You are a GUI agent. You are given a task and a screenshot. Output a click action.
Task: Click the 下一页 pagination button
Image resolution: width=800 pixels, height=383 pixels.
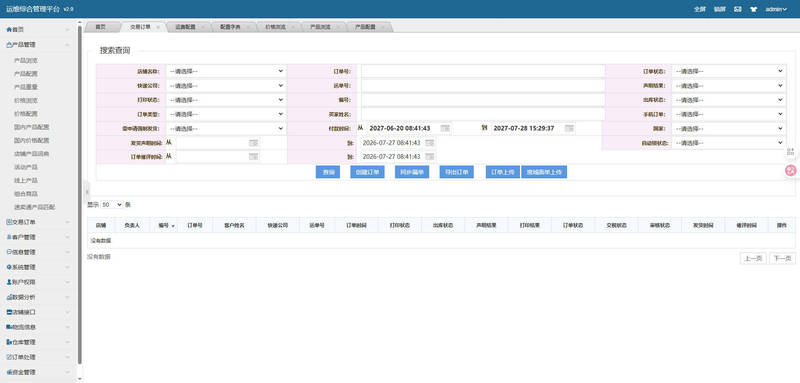(782, 259)
